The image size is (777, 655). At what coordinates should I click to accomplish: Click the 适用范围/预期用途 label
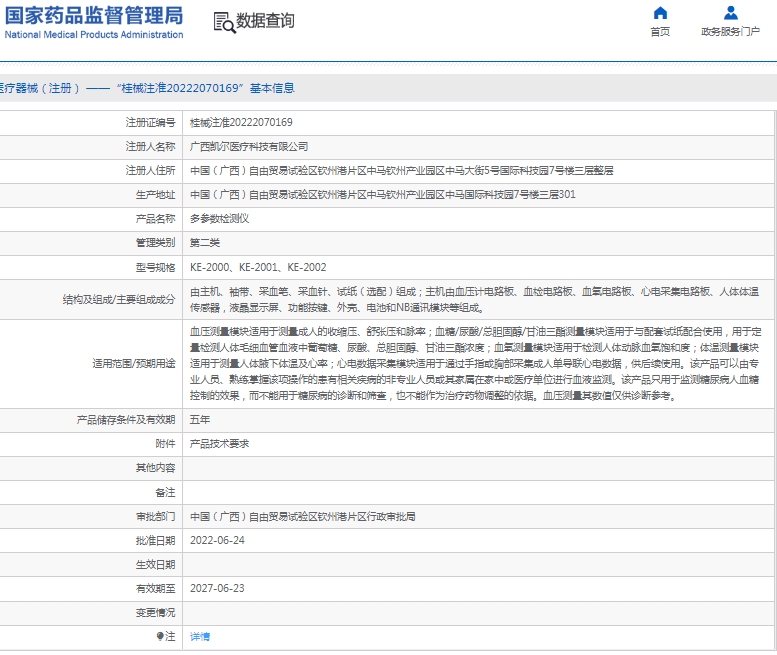click(x=134, y=364)
